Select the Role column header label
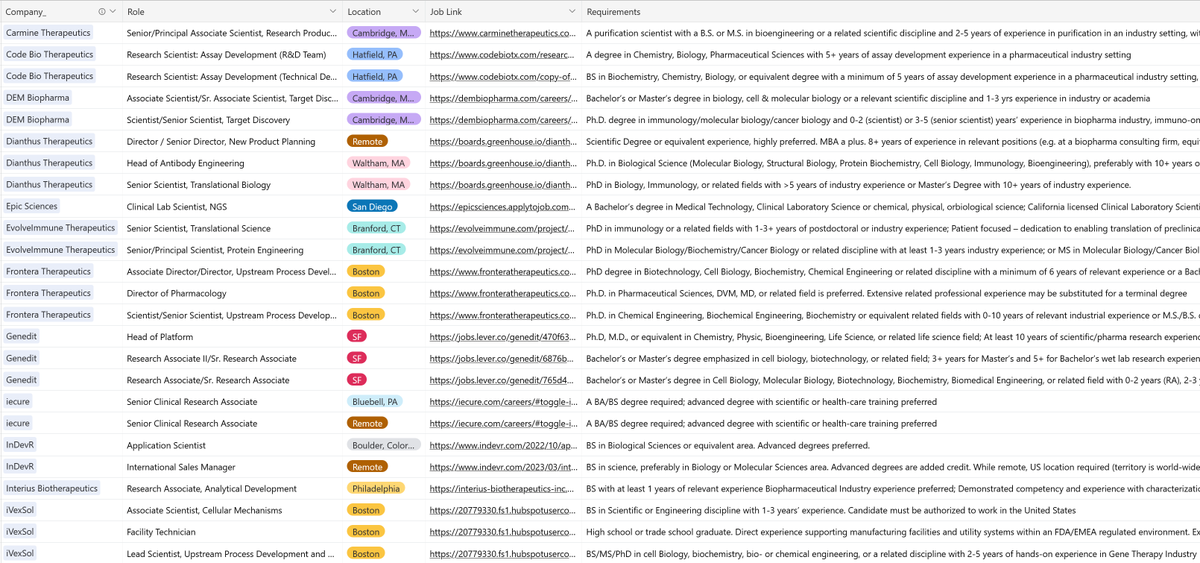This screenshot has width=1200, height=563. (x=136, y=12)
